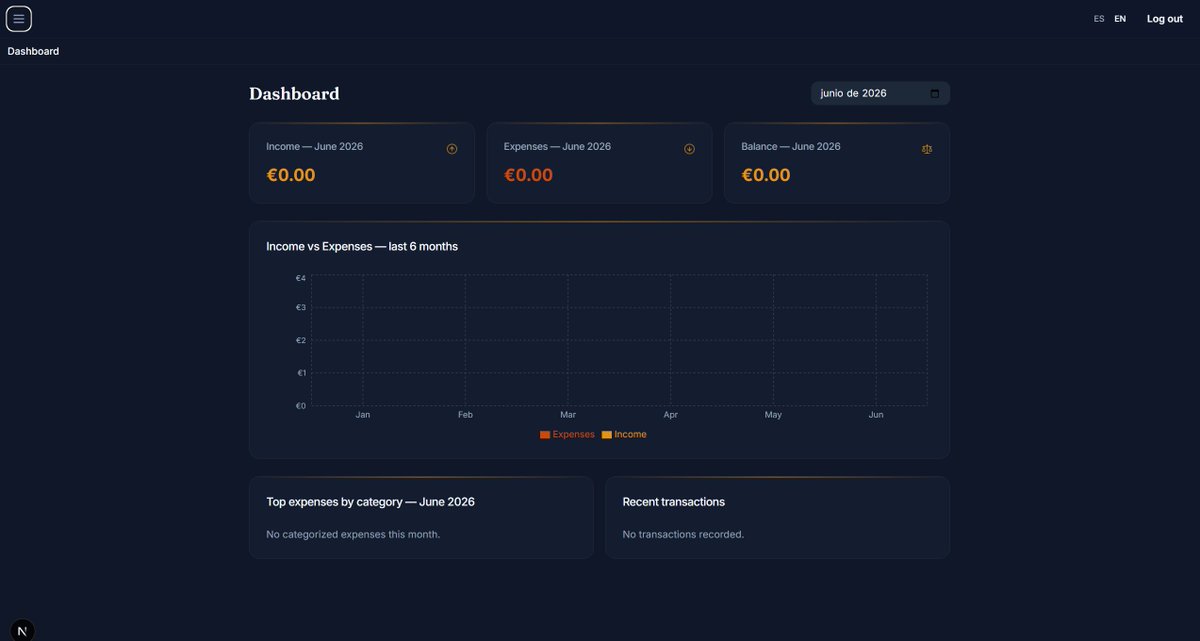Image resolution: width=1200 pixels, height=641 pixels.
Task: Click the Mar axis label
Action: tap(568, 414)
